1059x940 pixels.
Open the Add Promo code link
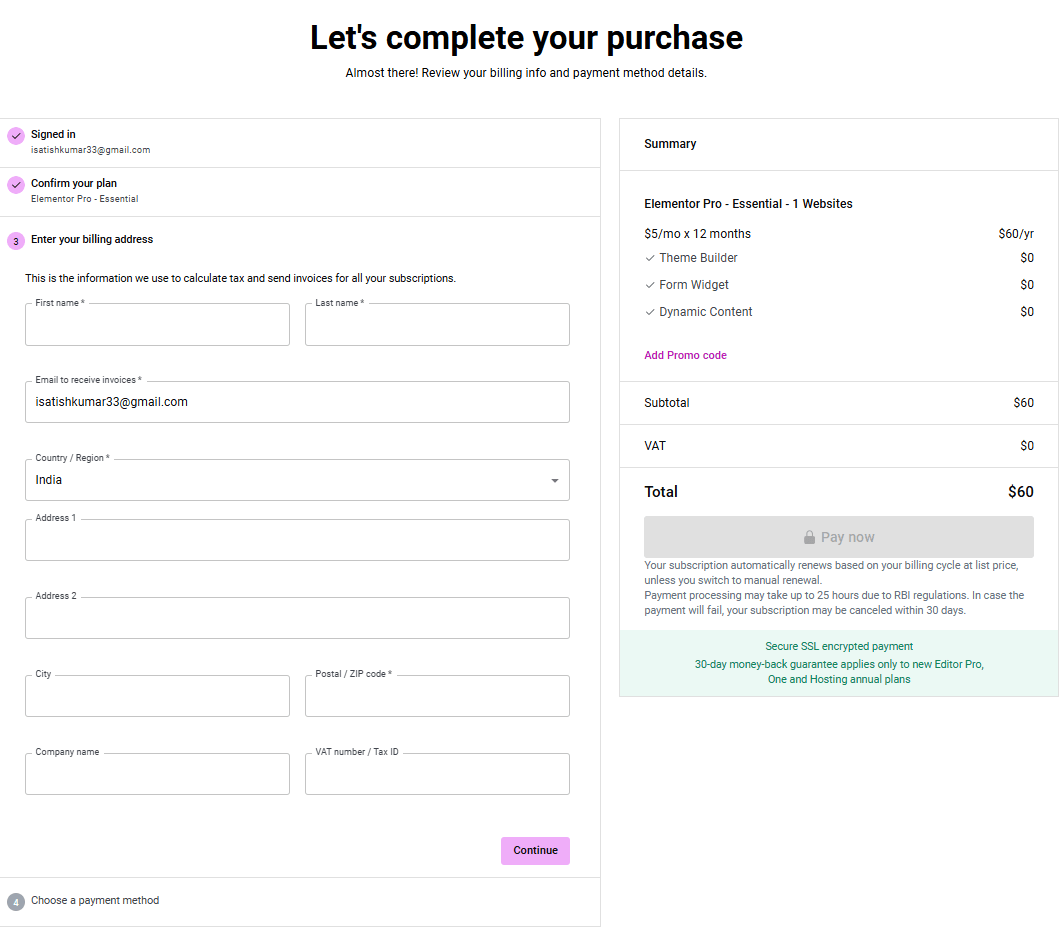pos(685,355)
